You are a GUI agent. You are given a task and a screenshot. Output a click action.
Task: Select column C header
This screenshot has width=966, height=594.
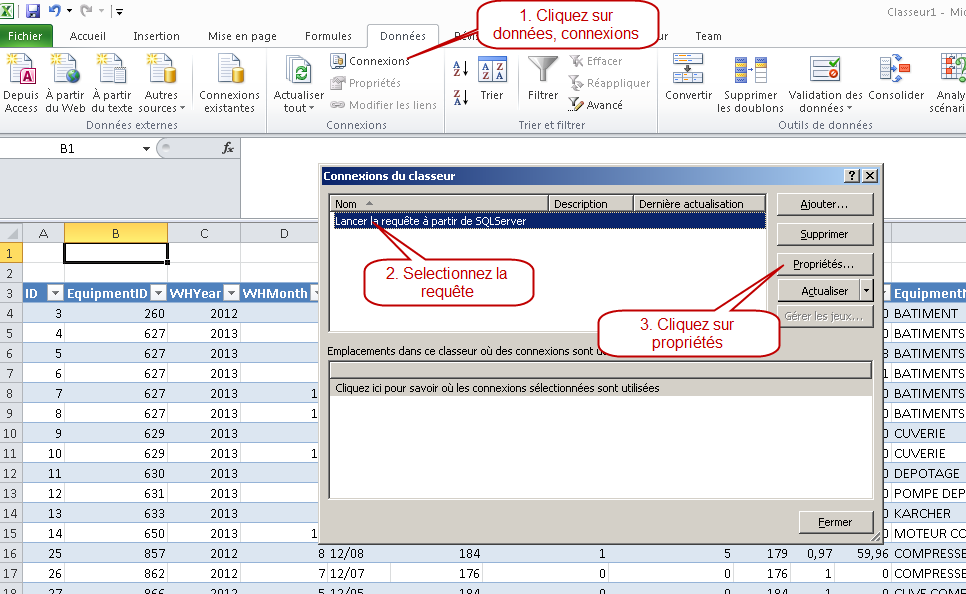click(x=204, y=234)
